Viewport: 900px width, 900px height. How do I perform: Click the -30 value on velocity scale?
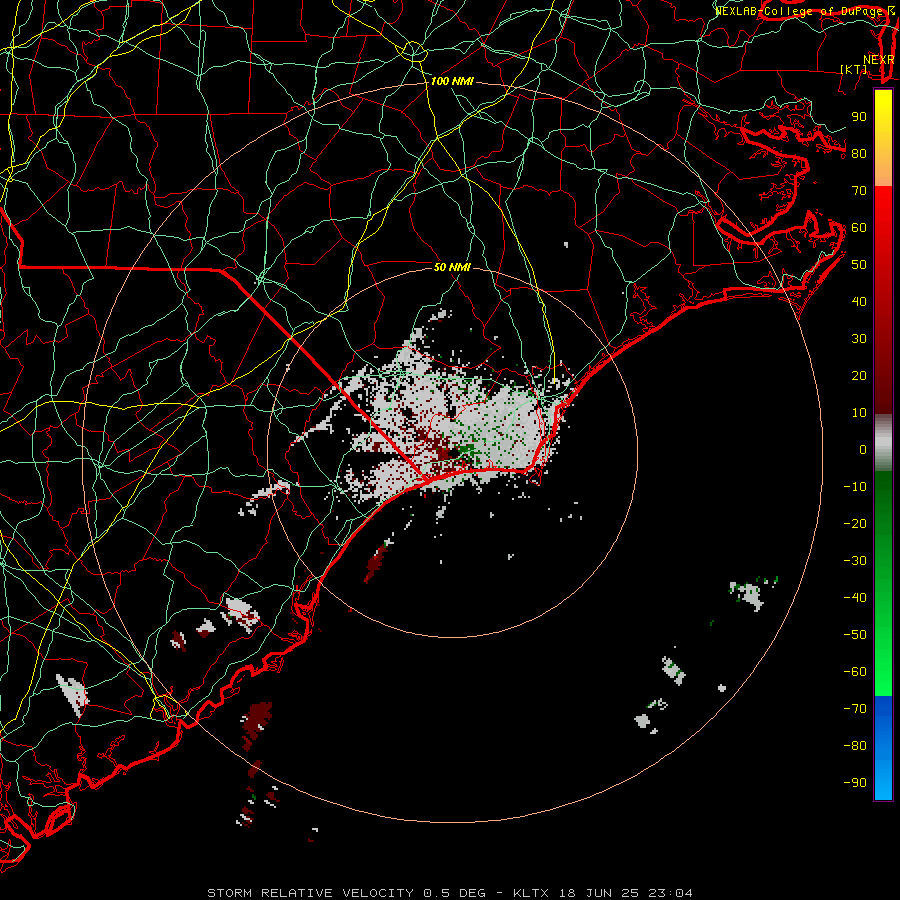tap(855, 561)
